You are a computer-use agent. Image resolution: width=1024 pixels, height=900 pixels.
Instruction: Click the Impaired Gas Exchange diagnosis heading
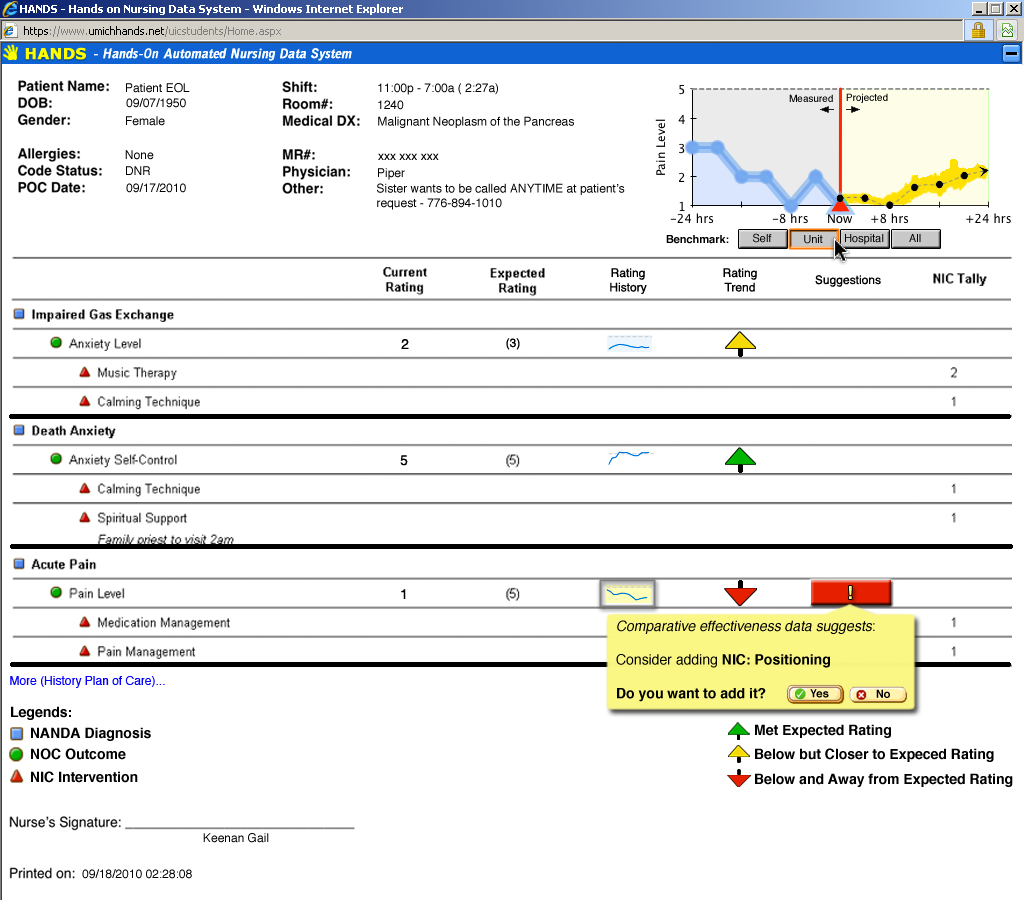tap(103, 314)
